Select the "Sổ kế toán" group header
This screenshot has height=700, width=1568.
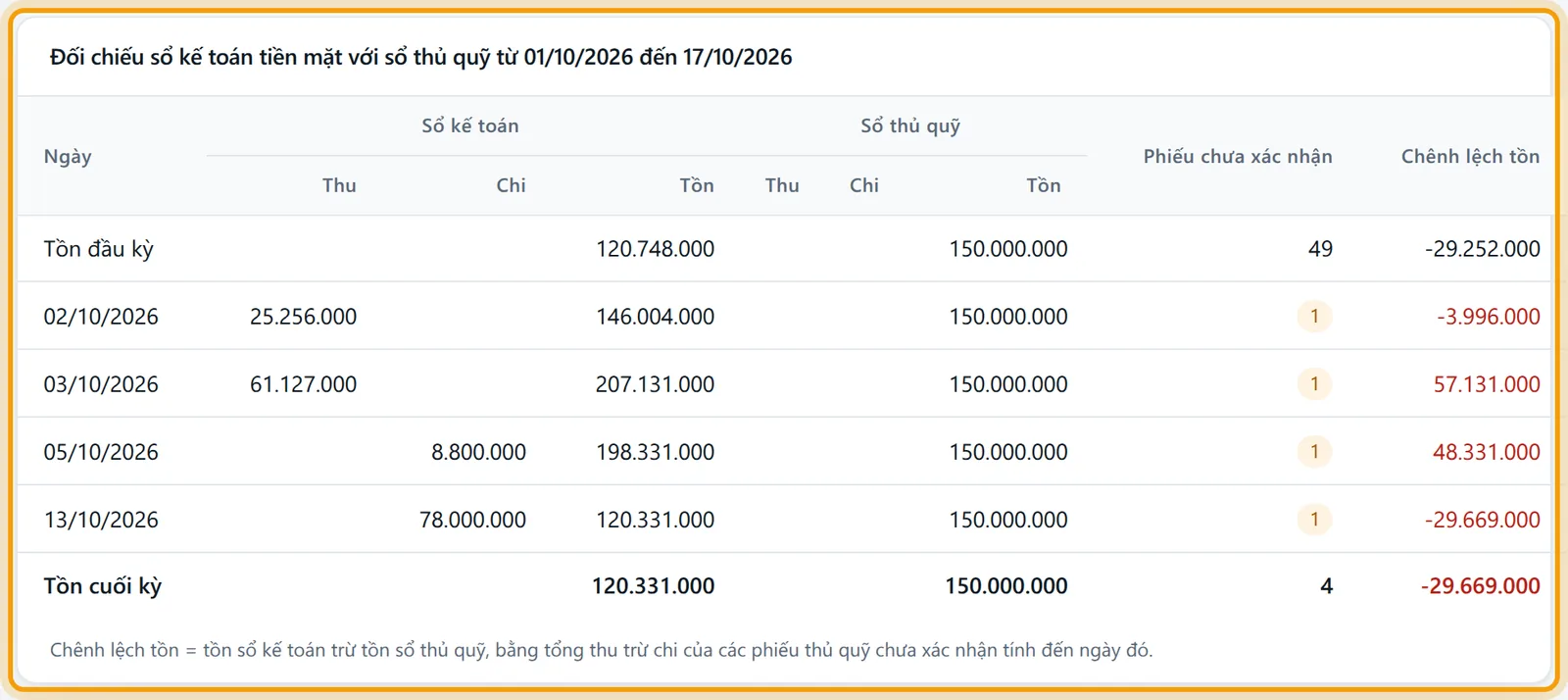click(x=470, y=126)
